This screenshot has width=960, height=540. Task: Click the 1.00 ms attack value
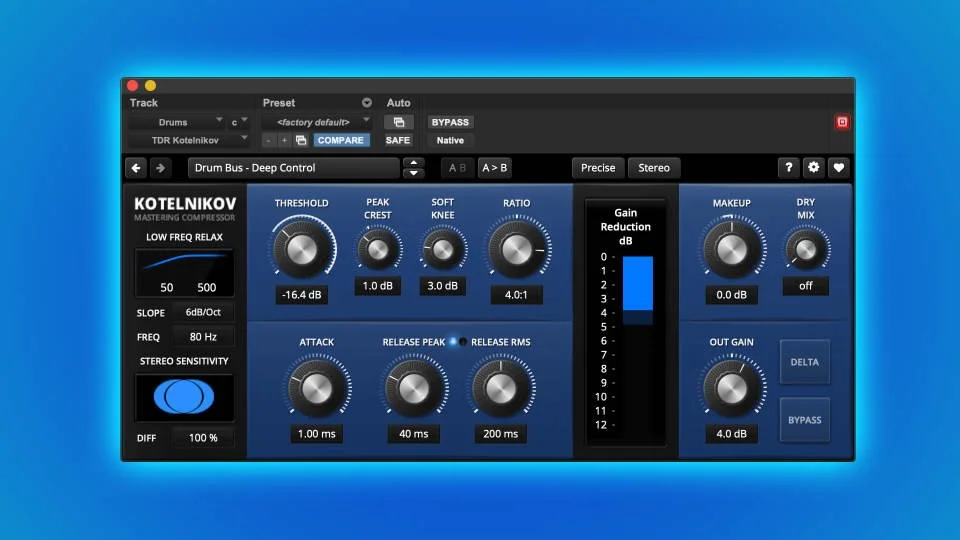(317, 433)
